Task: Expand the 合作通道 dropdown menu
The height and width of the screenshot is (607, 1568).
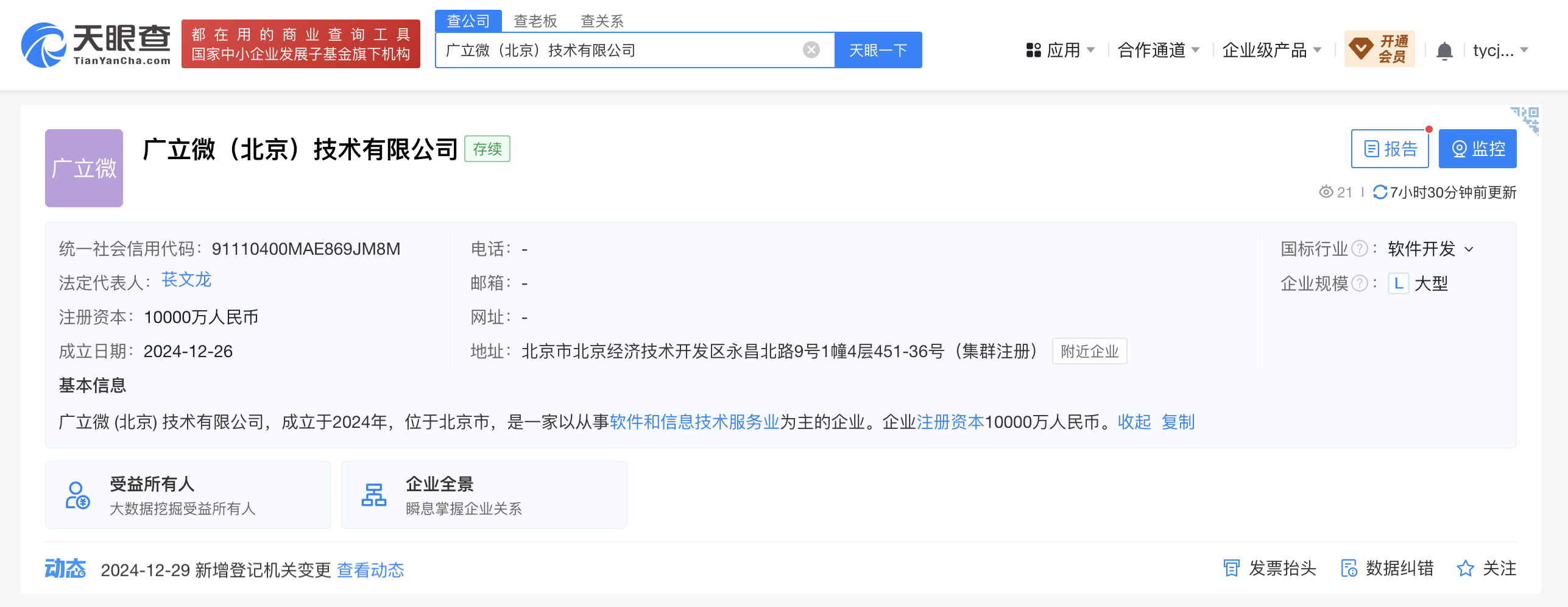Action: point(1159,50)
